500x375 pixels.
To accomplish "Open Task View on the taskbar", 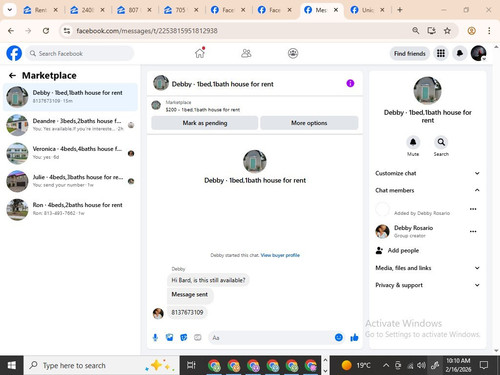I will click(191, 365).
